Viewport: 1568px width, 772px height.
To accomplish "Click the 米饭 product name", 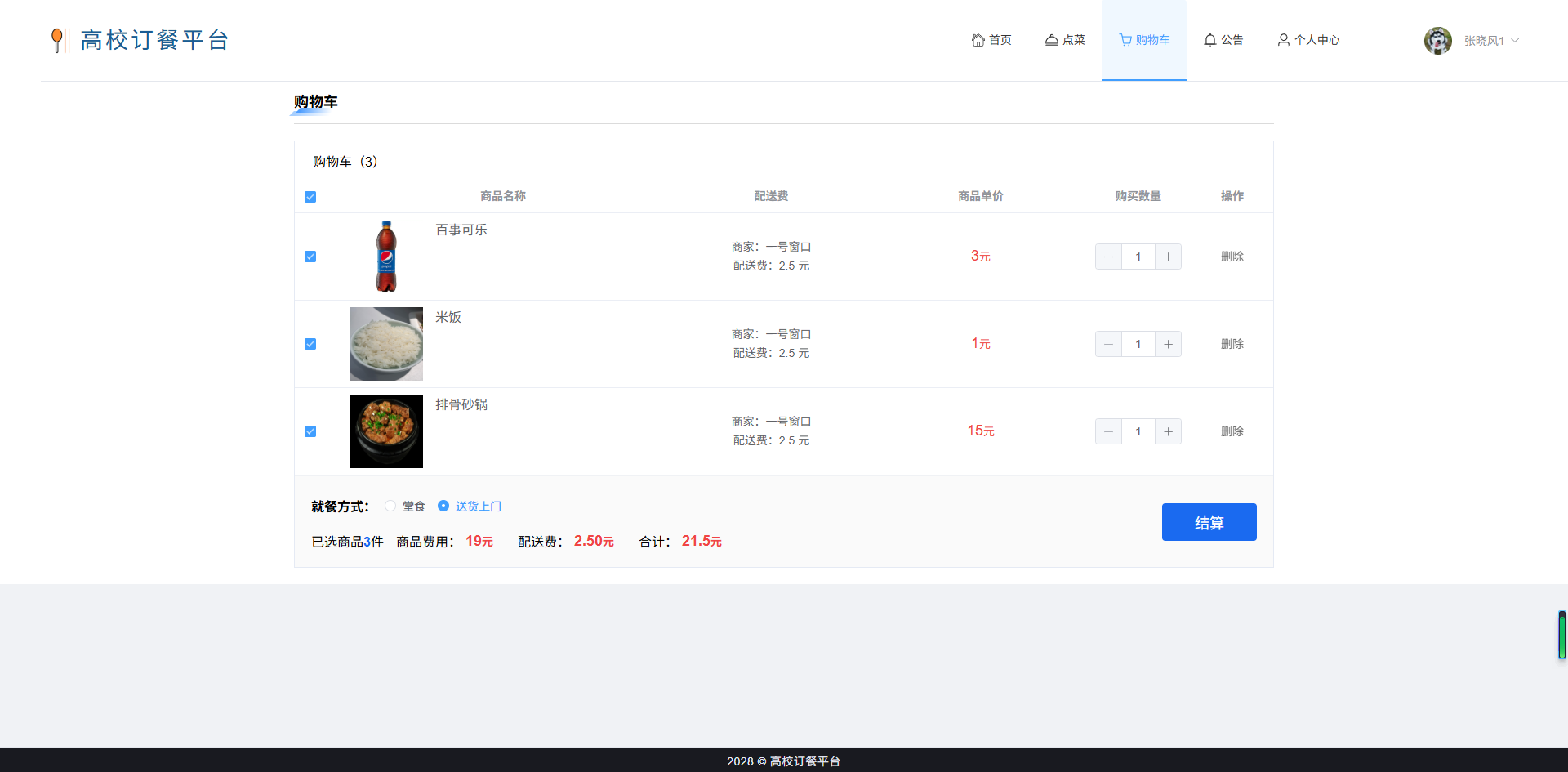I will pos(448,318).
